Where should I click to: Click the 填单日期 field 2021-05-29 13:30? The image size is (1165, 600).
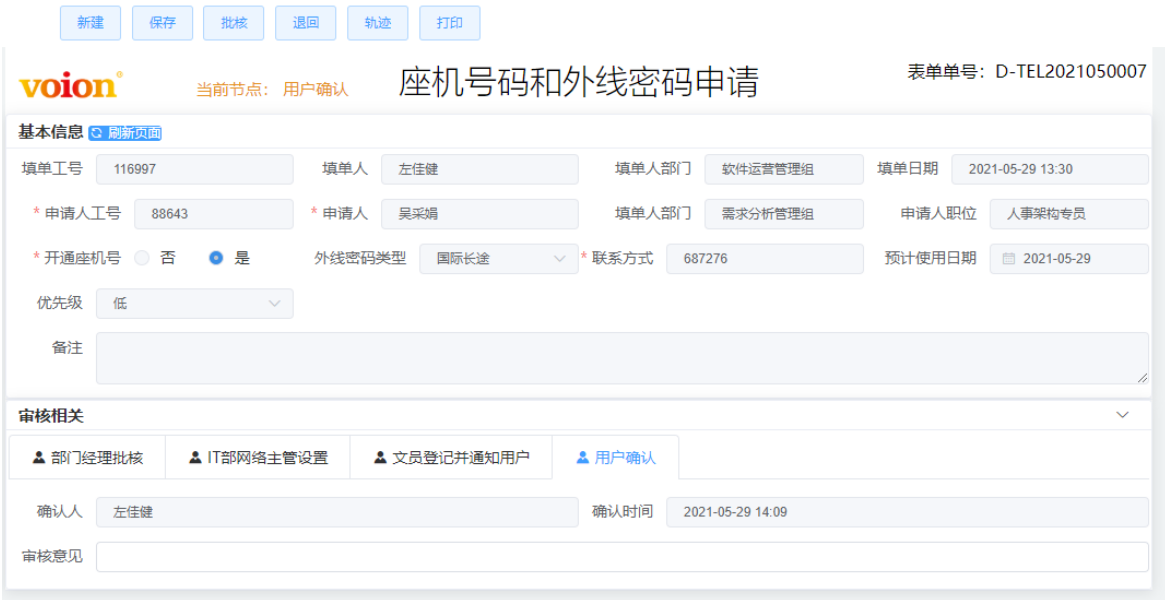(x=1050, y=169)
